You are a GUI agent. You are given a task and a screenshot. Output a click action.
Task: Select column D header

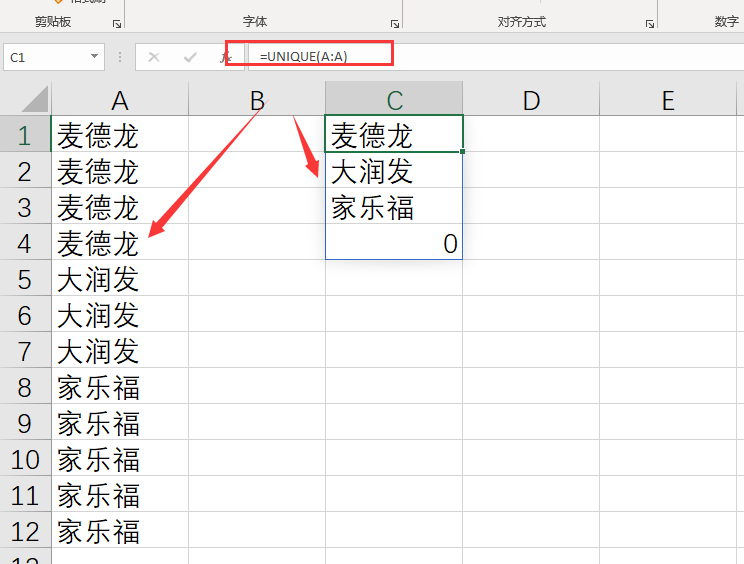(x=531, y=98)
